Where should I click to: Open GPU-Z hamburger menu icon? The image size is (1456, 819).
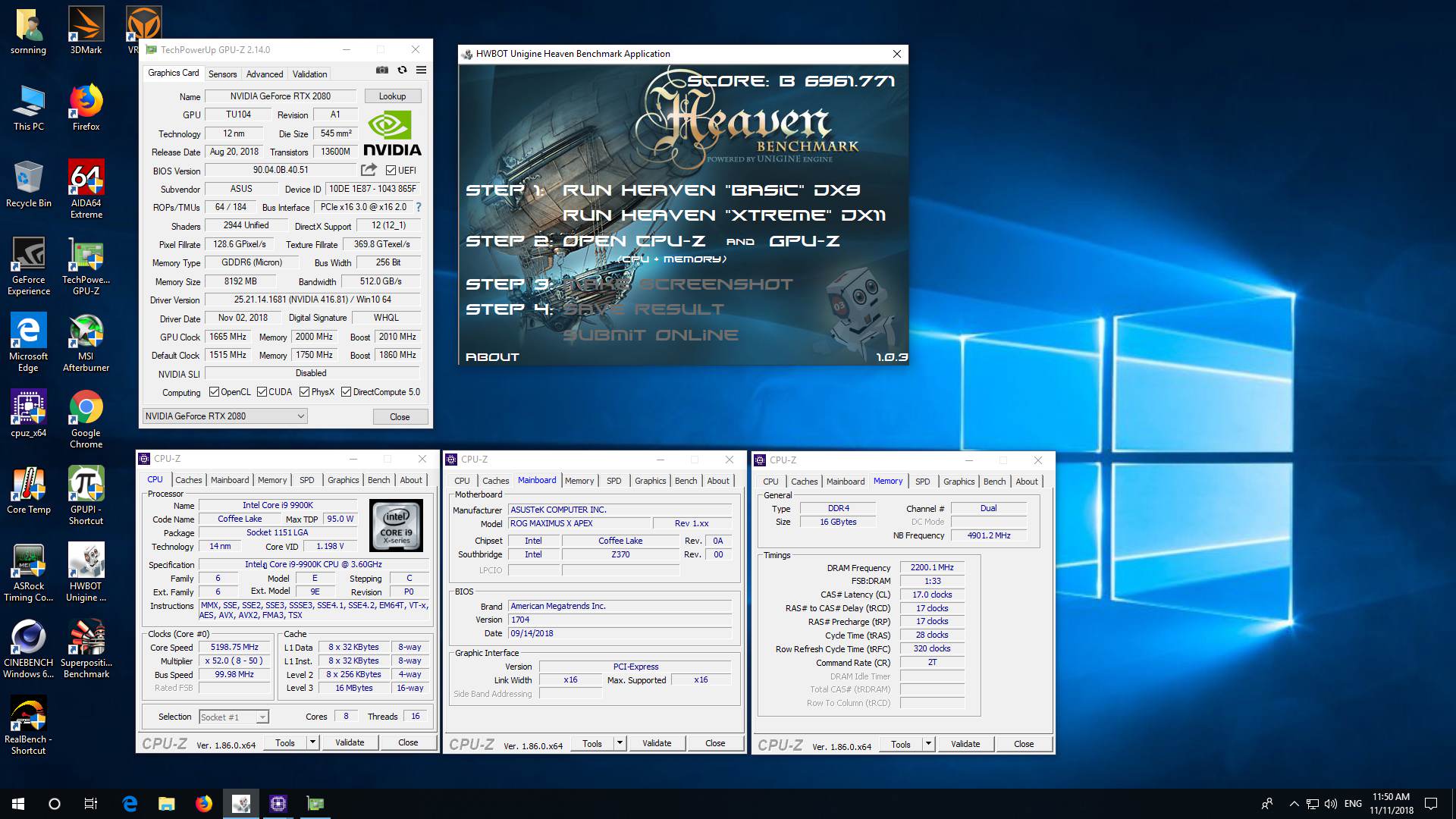tap(421, 70)
